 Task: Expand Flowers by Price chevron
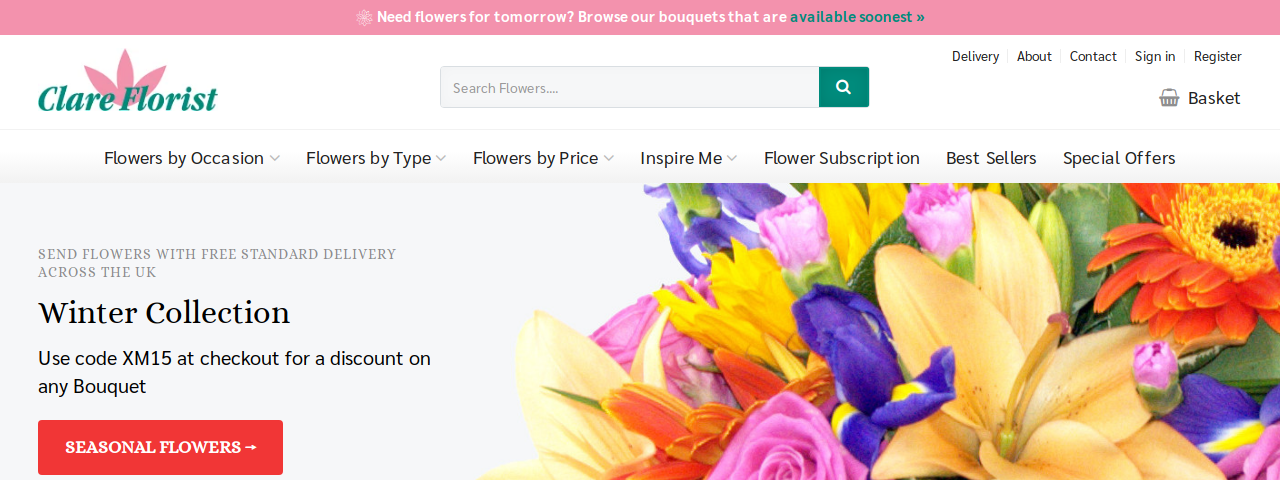tap(608, 158)
